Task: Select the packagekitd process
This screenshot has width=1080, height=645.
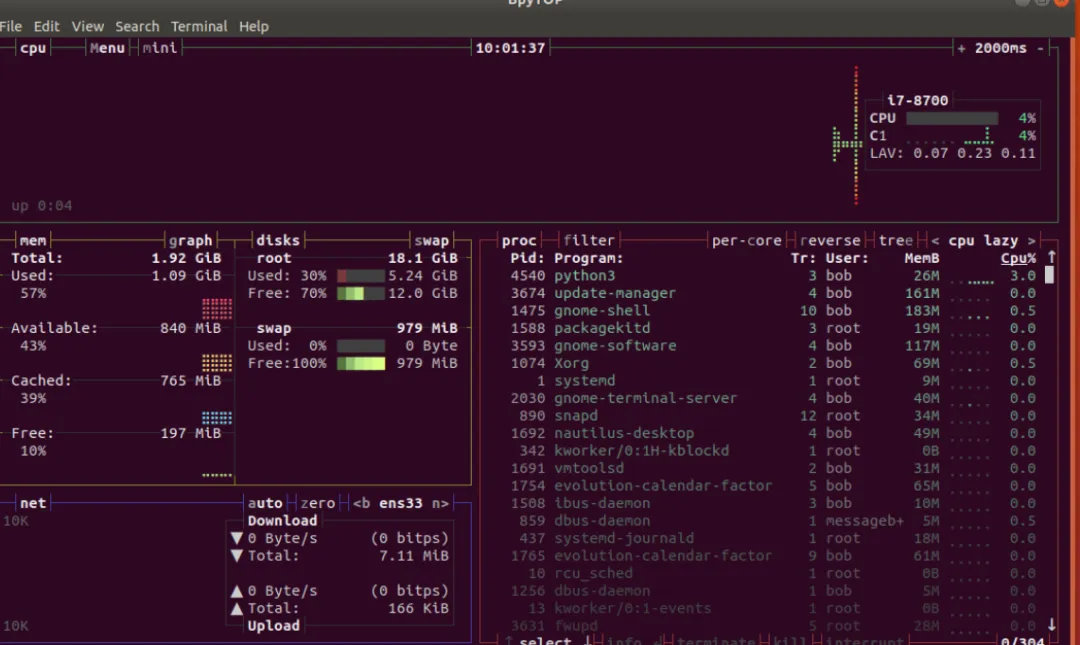Action: click(x=773, y=328)
